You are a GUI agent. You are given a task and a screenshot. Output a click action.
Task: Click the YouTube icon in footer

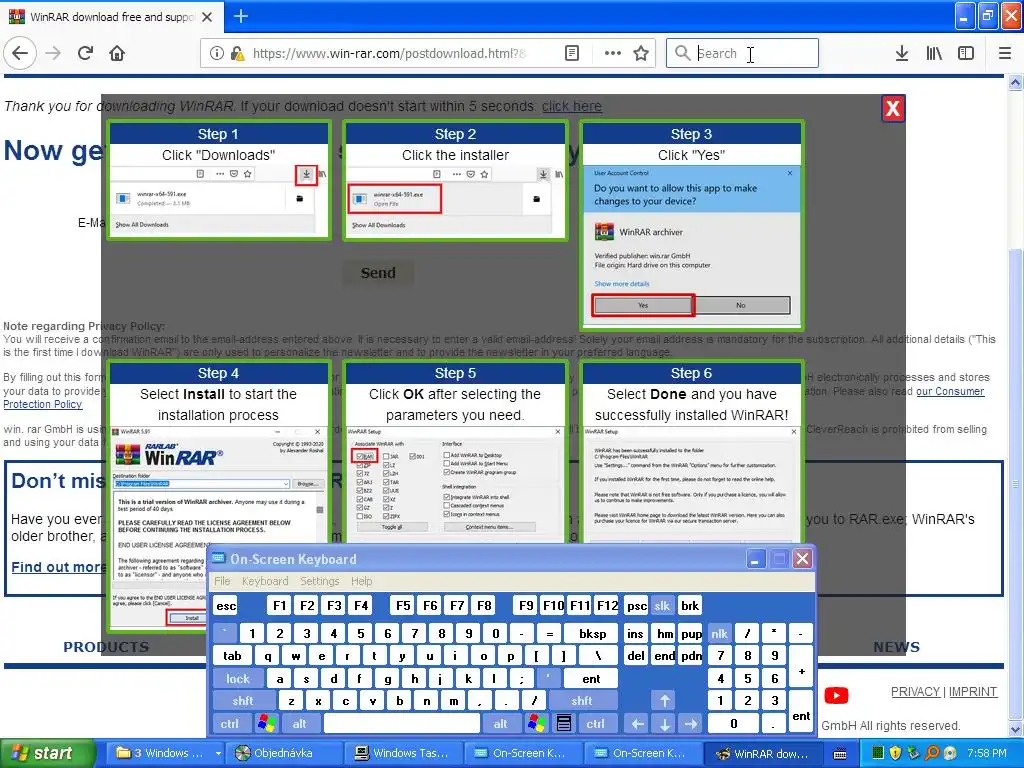[x=836, y=696]
